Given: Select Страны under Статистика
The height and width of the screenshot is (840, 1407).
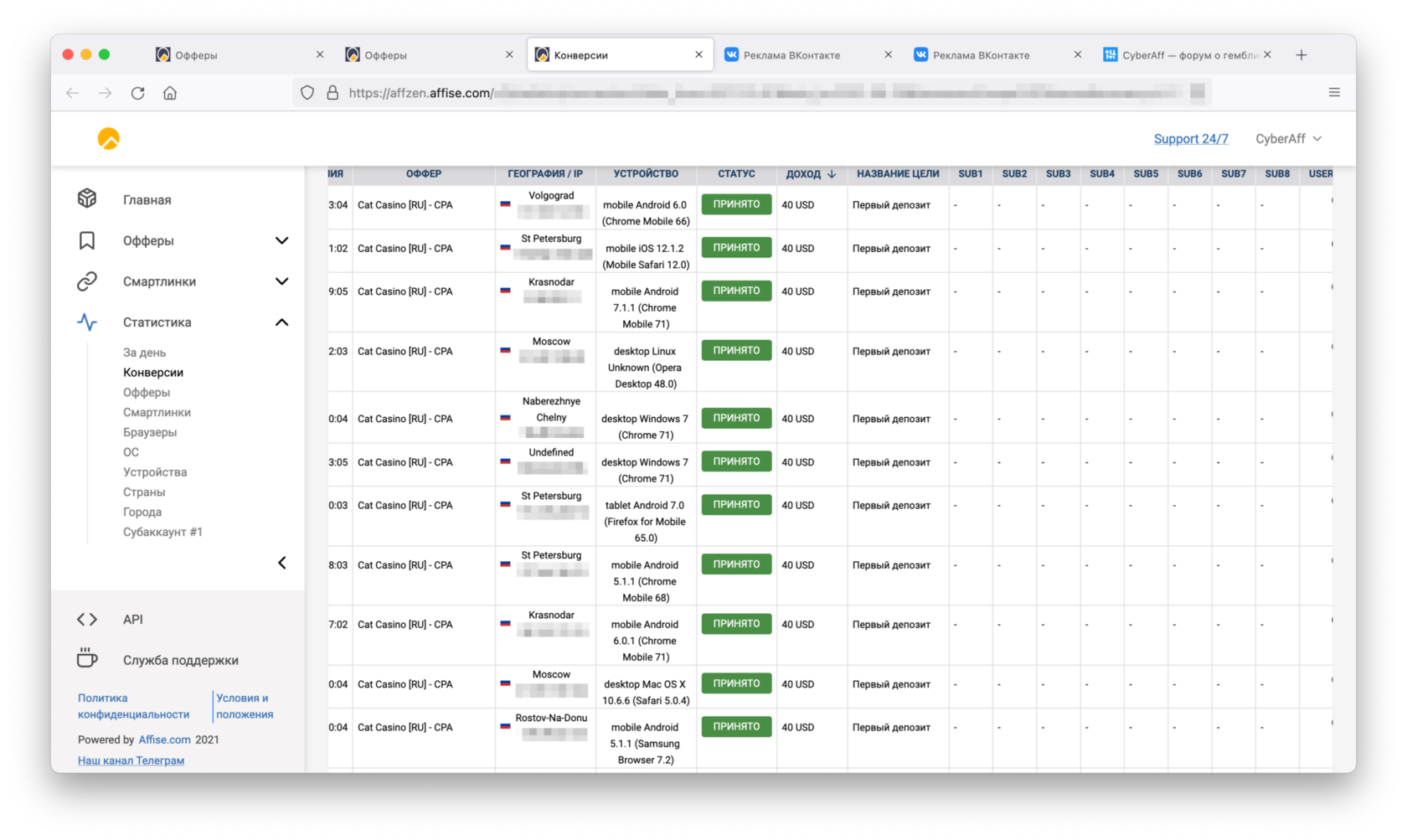Looking at the screenshot, I should point(144,492).
